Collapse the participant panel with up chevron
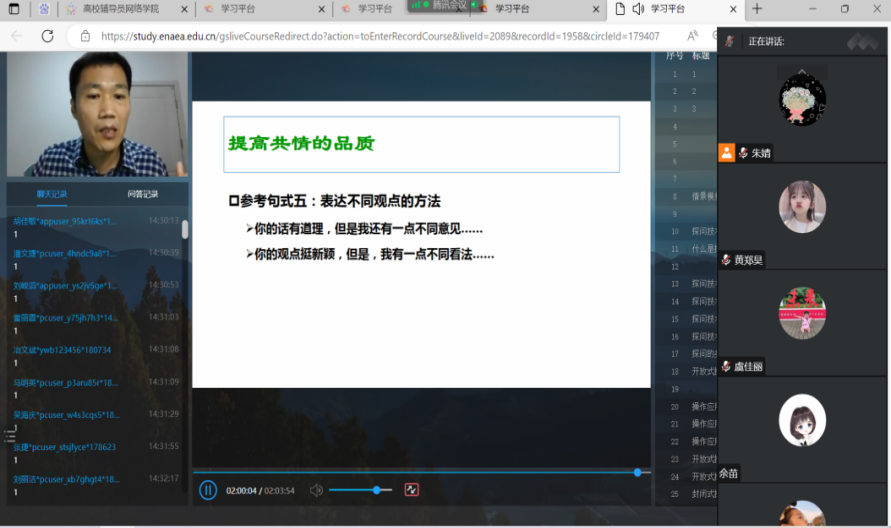Image resolution: width=891 pixels, height=528 pixels. pos(802,72)
